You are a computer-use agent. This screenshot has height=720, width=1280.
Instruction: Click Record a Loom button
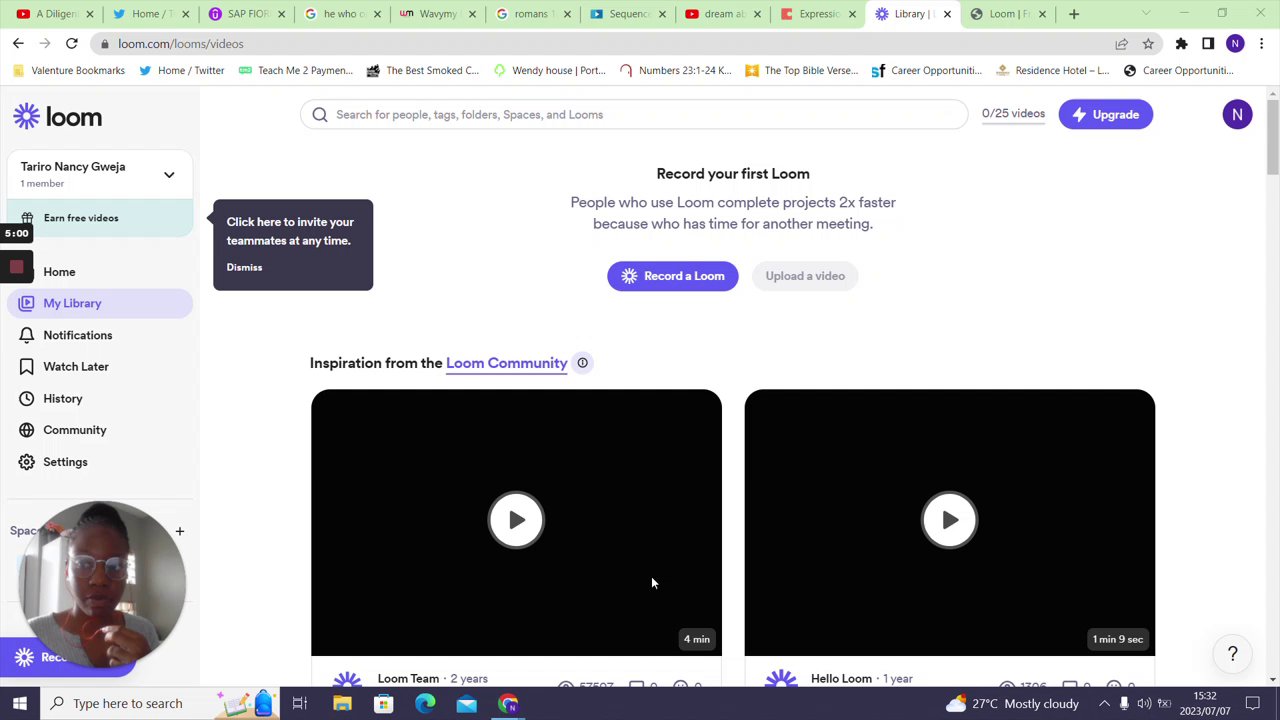click(672, 276)
